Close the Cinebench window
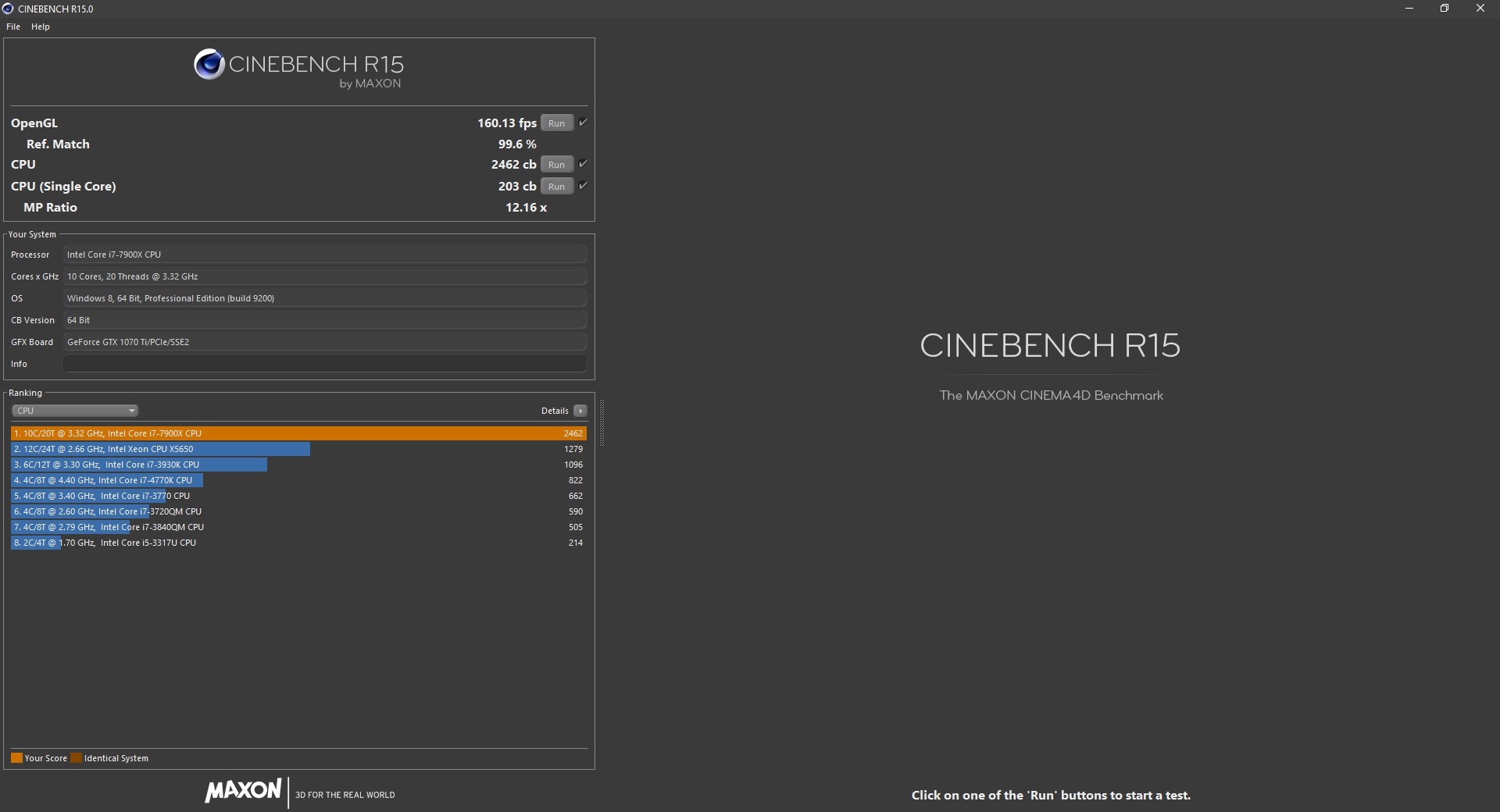The width and height of the screenshot is (1500, 812). 1480,9
